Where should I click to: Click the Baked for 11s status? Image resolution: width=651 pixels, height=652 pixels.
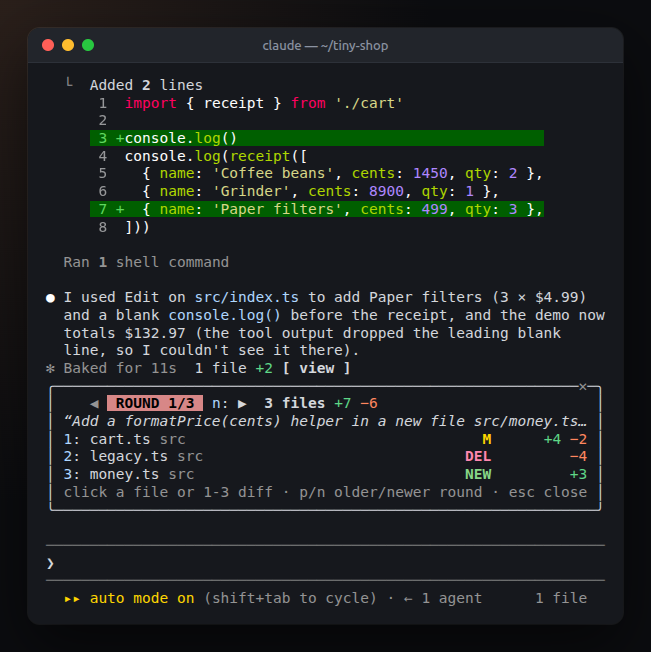click(x=120, y=368)
